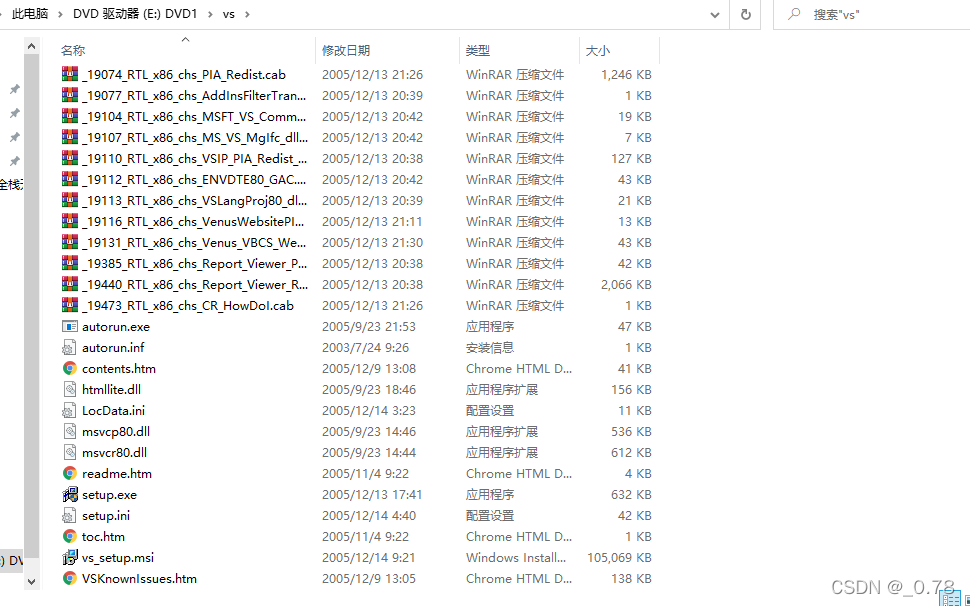
Task: Click the navigation pane scroll down arrow
Action: tap(32, 581)
